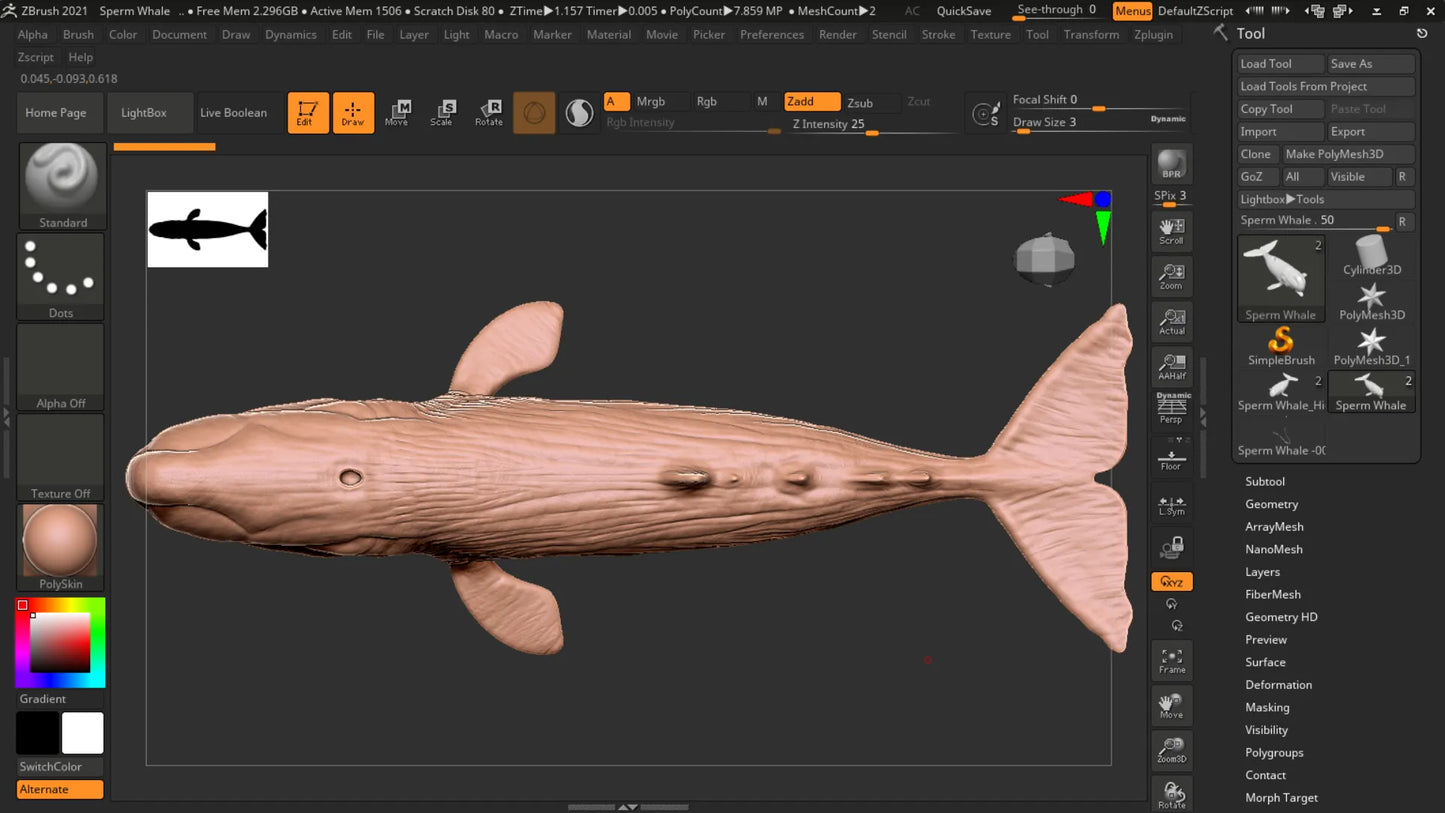Expand the ArrayMesh section
The width and height of the screenshot is (1445, 813).
(1274, 526)
